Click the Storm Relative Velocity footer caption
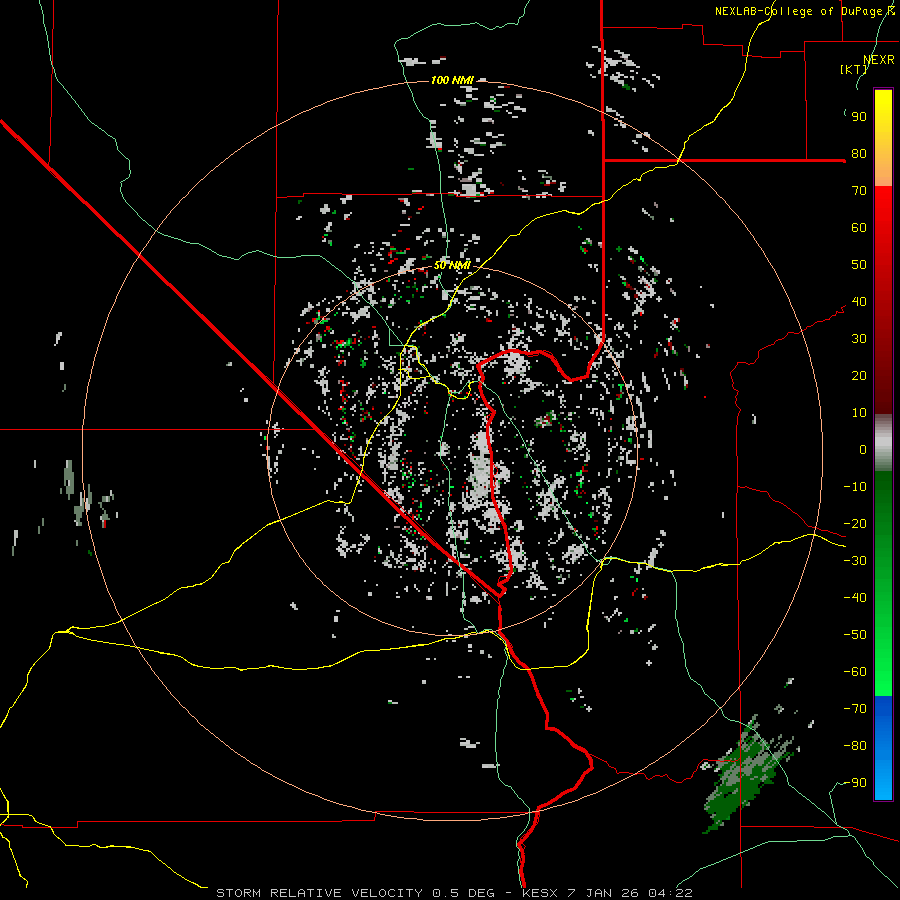The image size is (900, 900). [x=454, y=893]
